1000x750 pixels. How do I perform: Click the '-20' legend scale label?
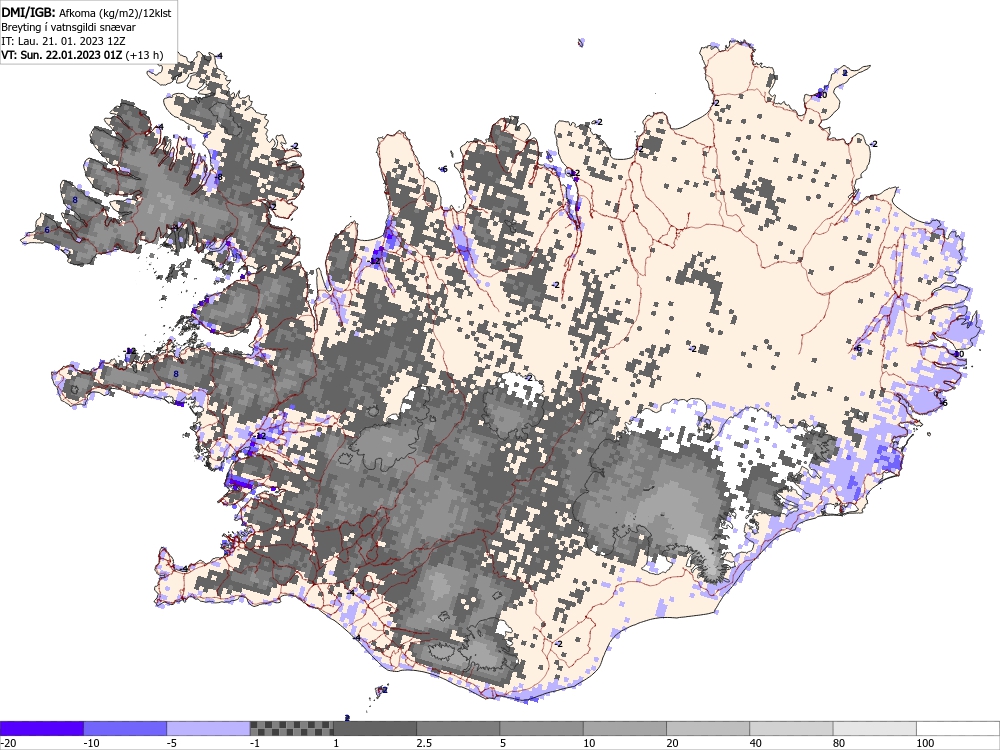(x=8, y=743)
